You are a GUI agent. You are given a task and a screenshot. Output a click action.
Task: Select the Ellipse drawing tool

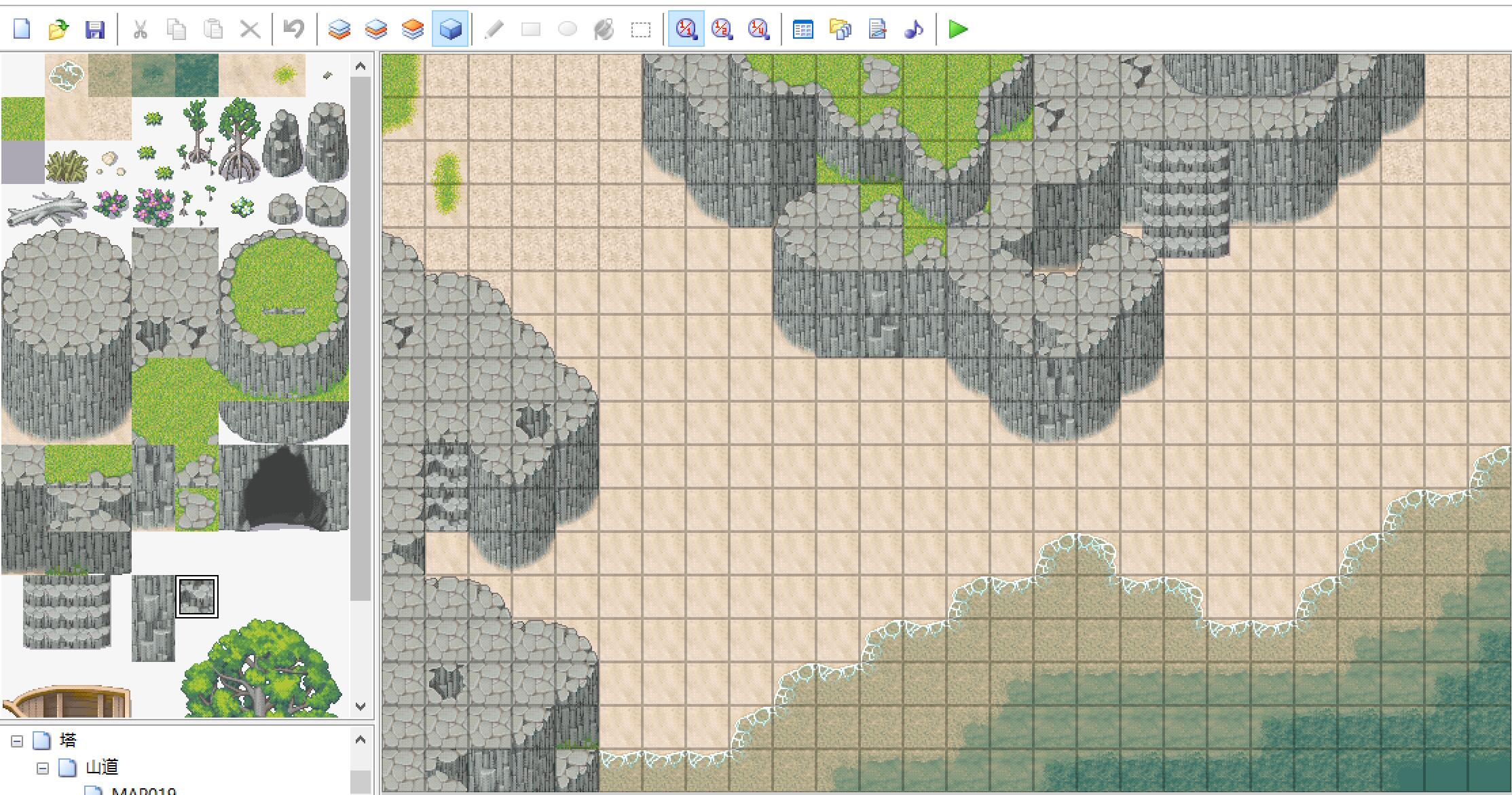(568, 29)
